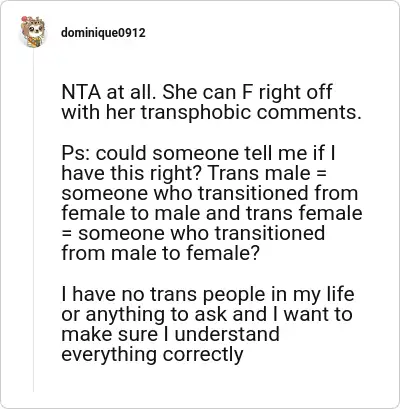Collapse the comment thread vertical line

click(33, 221)
